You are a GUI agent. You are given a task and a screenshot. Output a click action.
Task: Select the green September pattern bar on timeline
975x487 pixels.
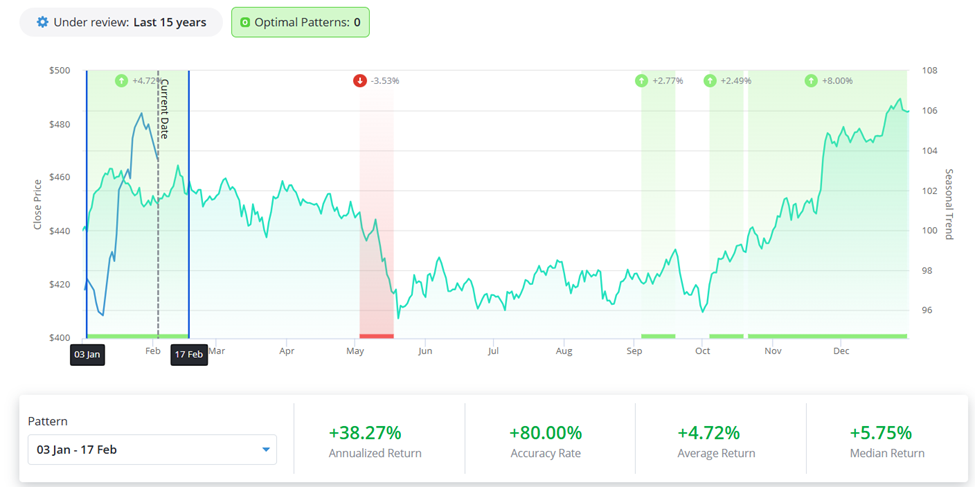click(658, 336)
